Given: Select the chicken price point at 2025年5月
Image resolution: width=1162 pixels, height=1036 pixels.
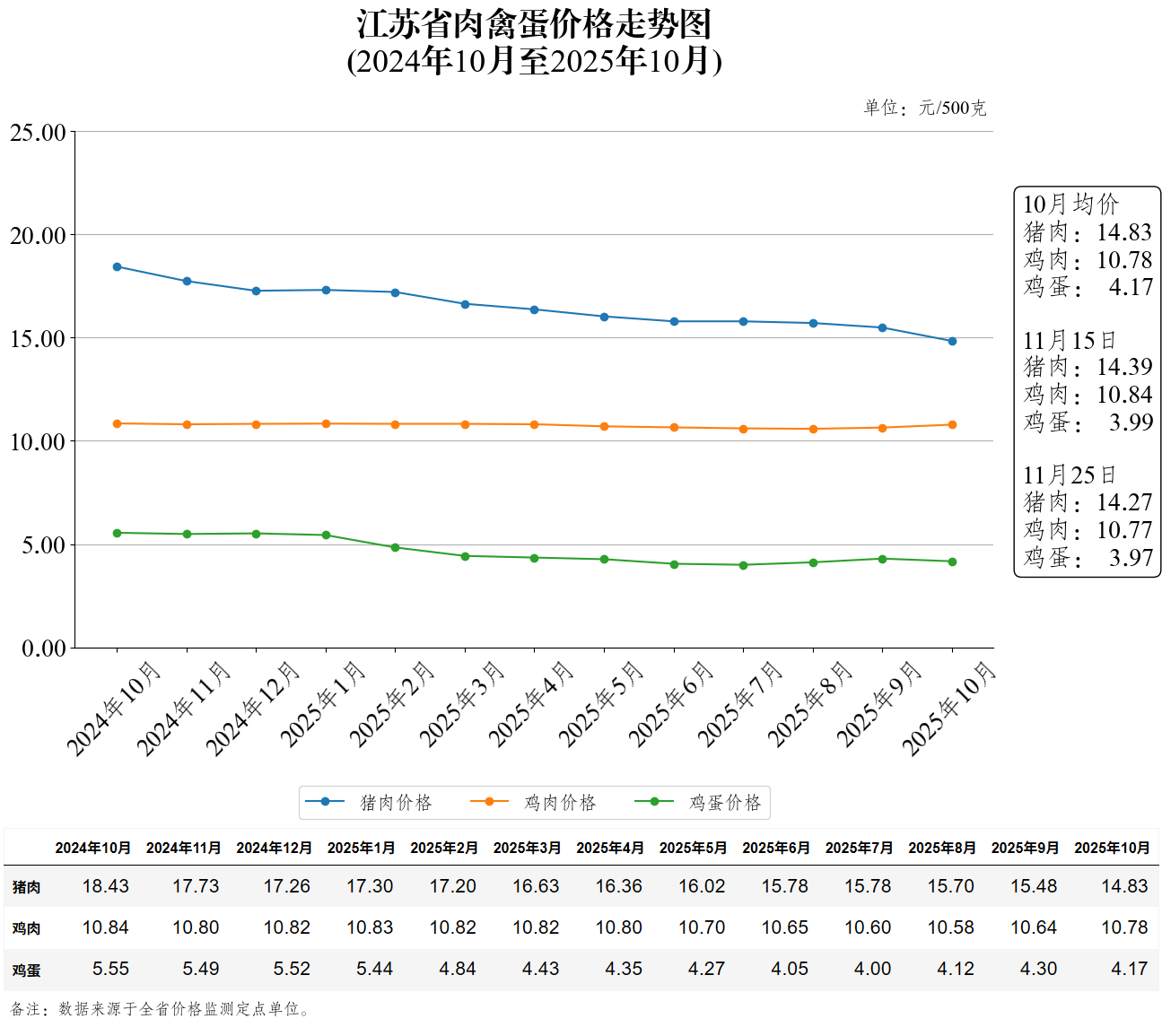Looking at the screenshot, I should 674,427.
